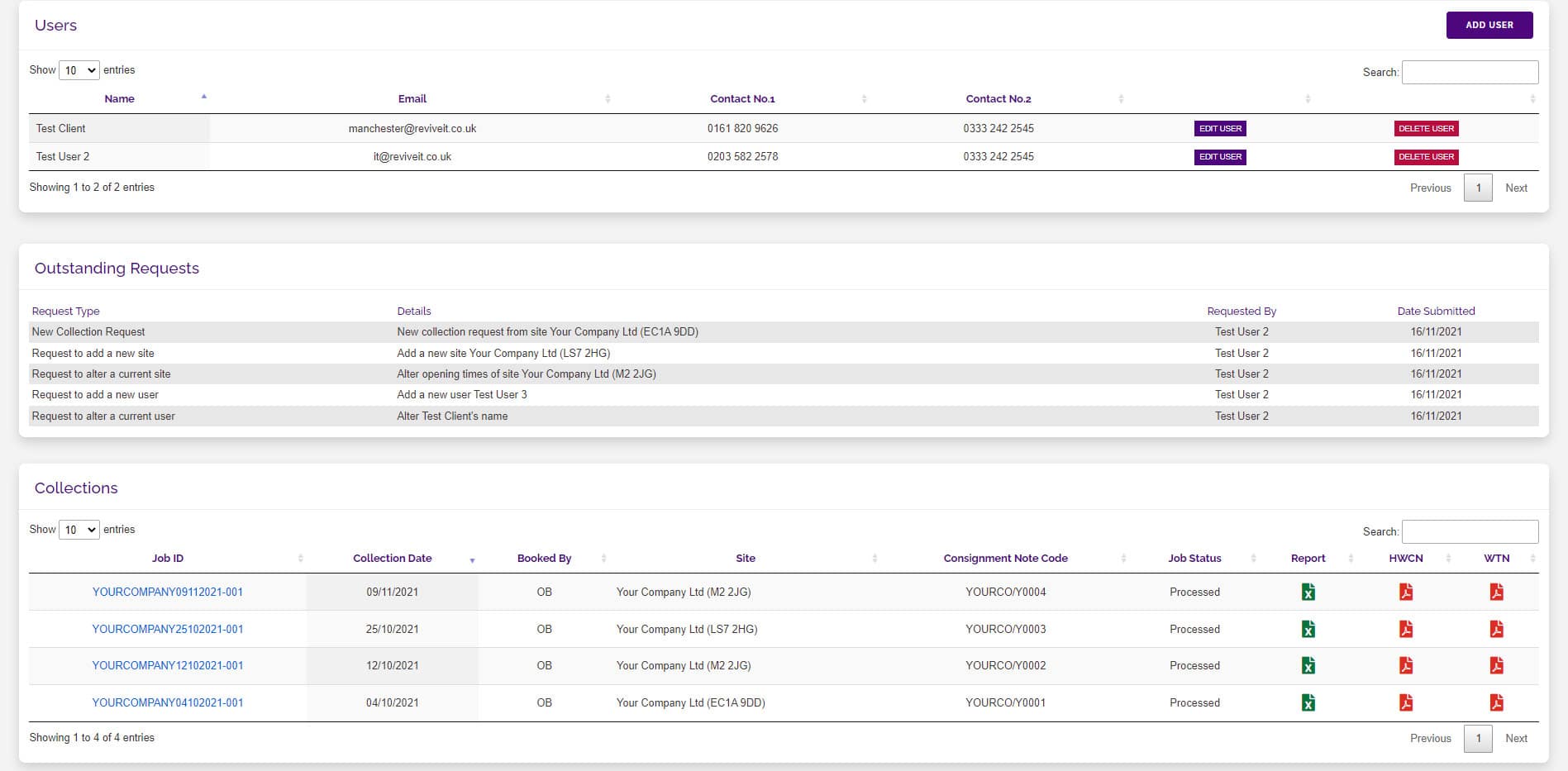Sort collections by WTN column

click(1496, 559)
